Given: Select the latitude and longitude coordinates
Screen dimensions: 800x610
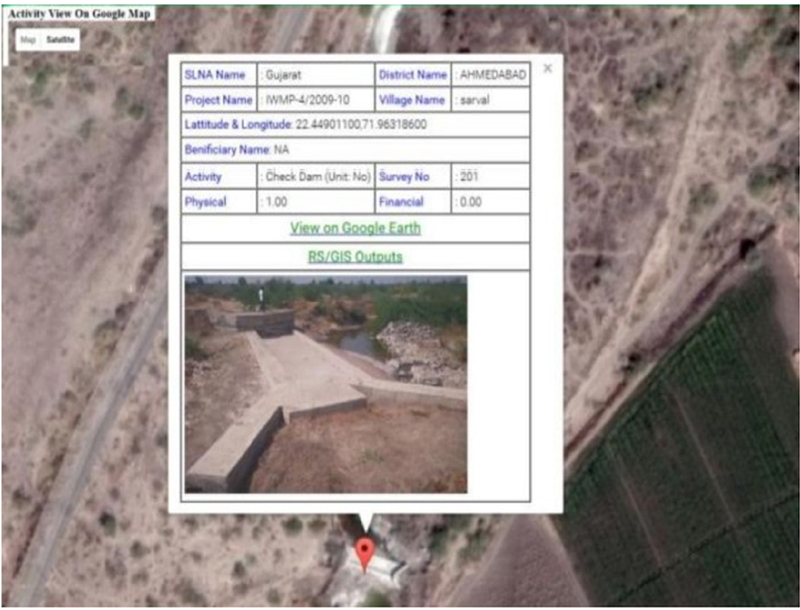Looking at the screenshot, I should click(x=361, y=124).
